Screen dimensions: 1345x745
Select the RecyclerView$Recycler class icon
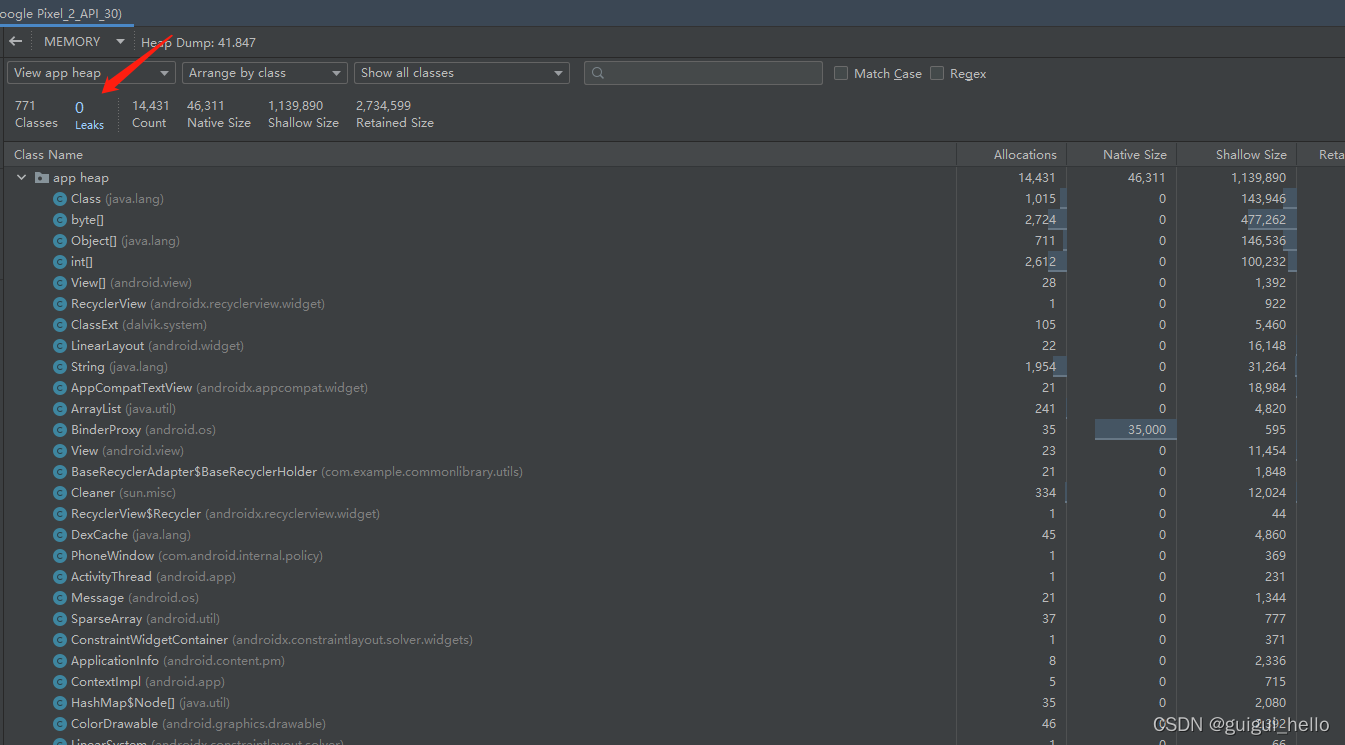coord(60,514)
